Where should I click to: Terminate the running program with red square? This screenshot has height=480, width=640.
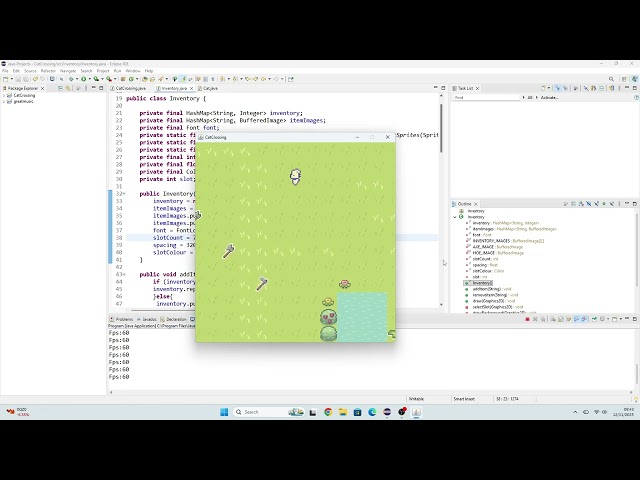[x=527, y=319]
